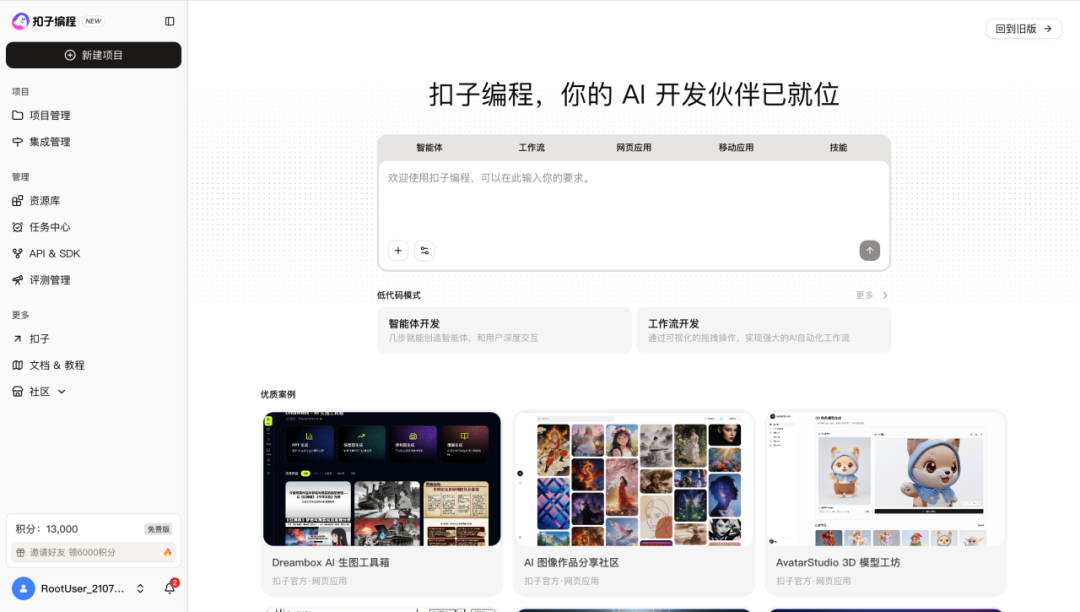
Task: Open the Dreambox AI 生图工具箱 case thumbnail
Action: (x=381, y=478)
